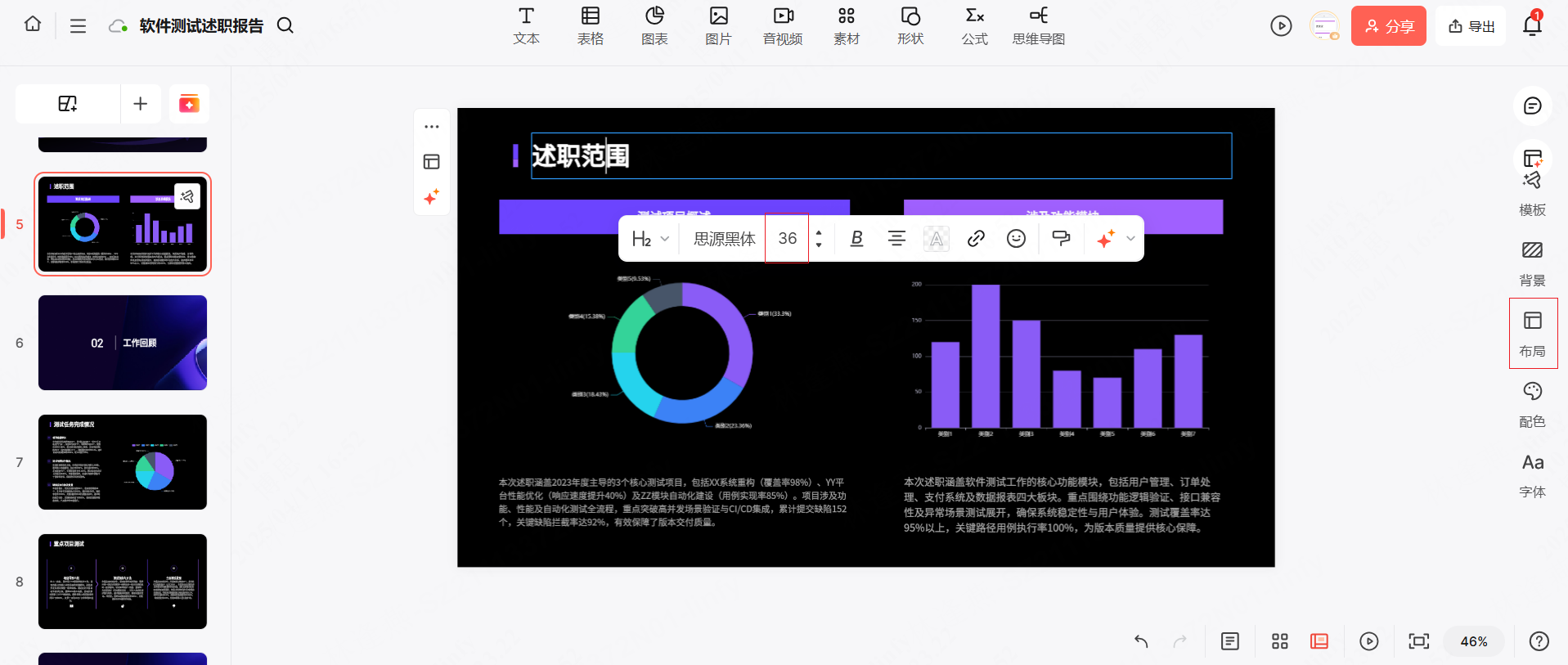Toggle bold formatting
Image resolution: width=1568 pixels, height=665 pixels.
[x=856, y=239]
